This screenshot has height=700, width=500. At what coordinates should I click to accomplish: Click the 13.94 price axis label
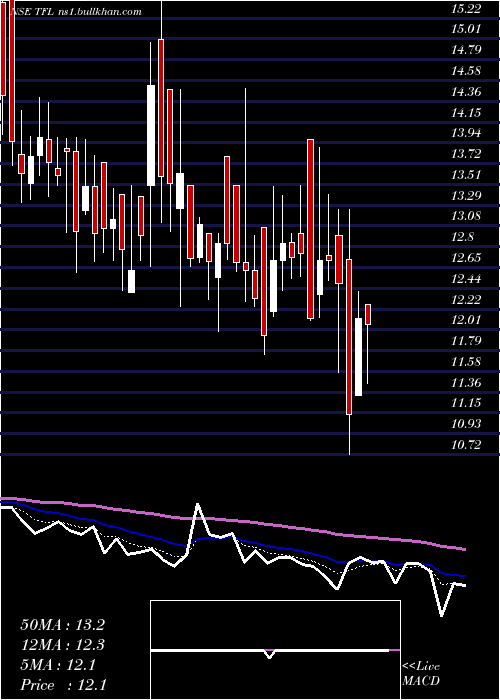click(466, 133)
